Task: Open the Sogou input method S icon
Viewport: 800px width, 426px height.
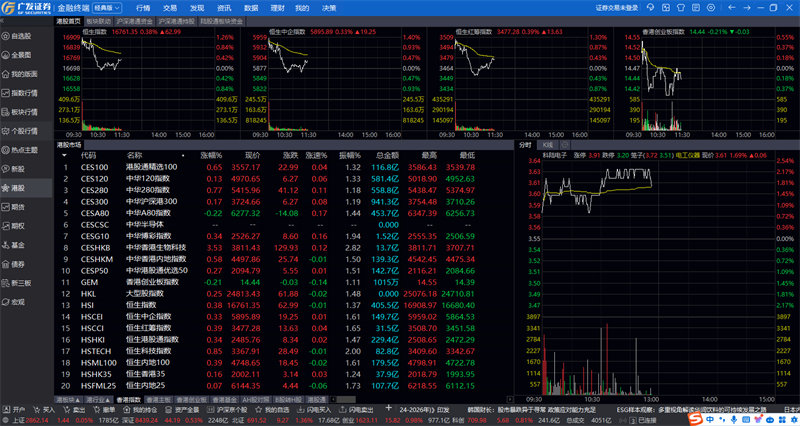Action: (695, 419)
